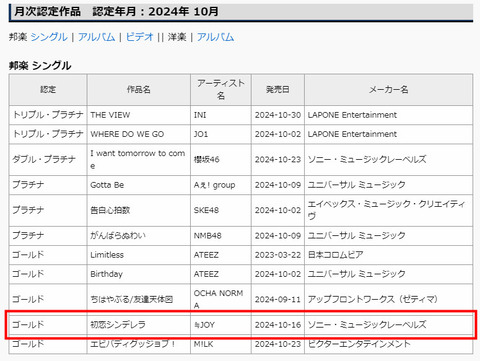Select the date 2023-03-22
The height and width of the screenshot is (361, 480).
pyautogui.click(x=278, y=255)
